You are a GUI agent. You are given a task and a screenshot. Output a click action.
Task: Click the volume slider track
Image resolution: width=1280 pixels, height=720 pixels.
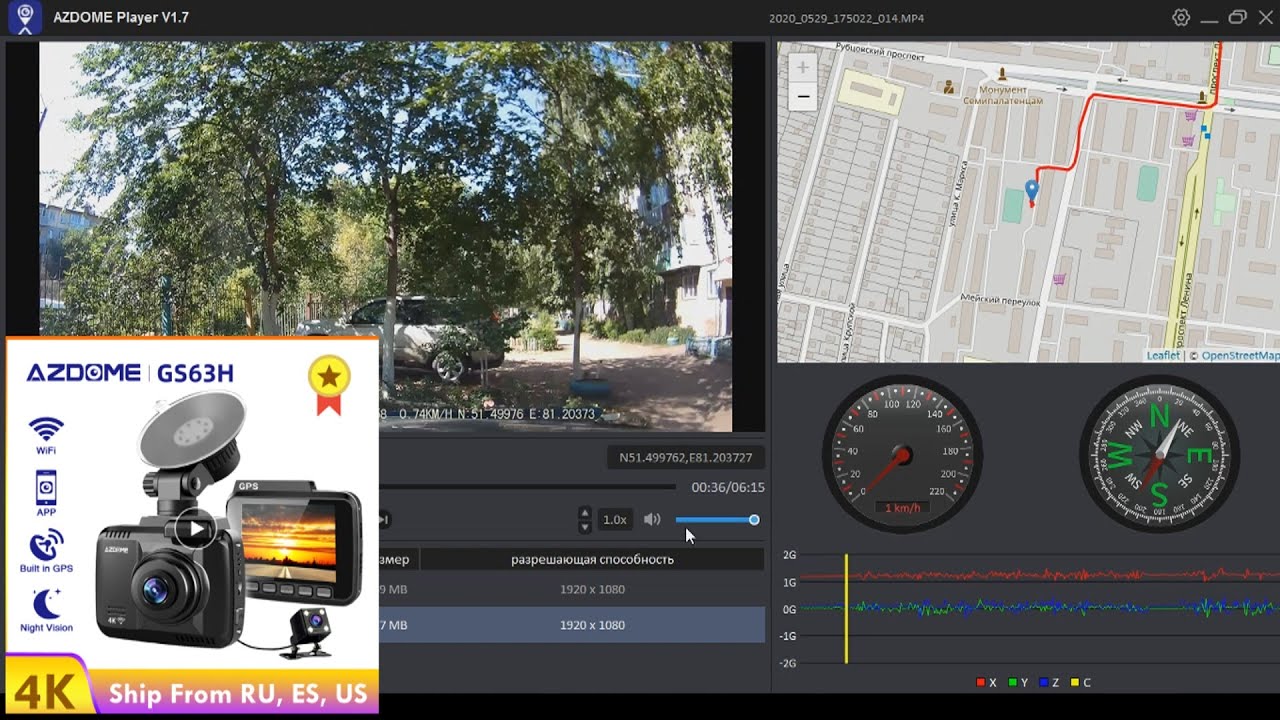point(715,520)
